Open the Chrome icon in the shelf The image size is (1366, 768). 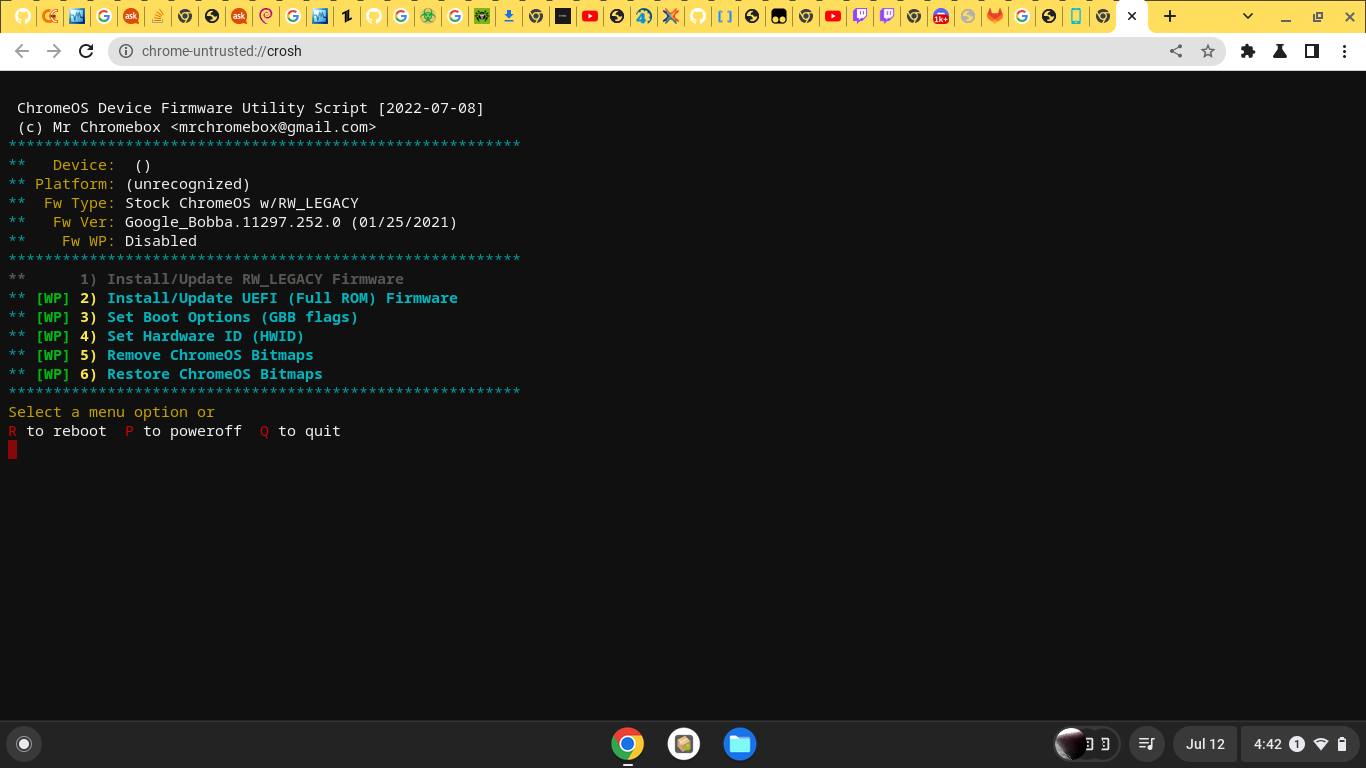tap(627, 744)
